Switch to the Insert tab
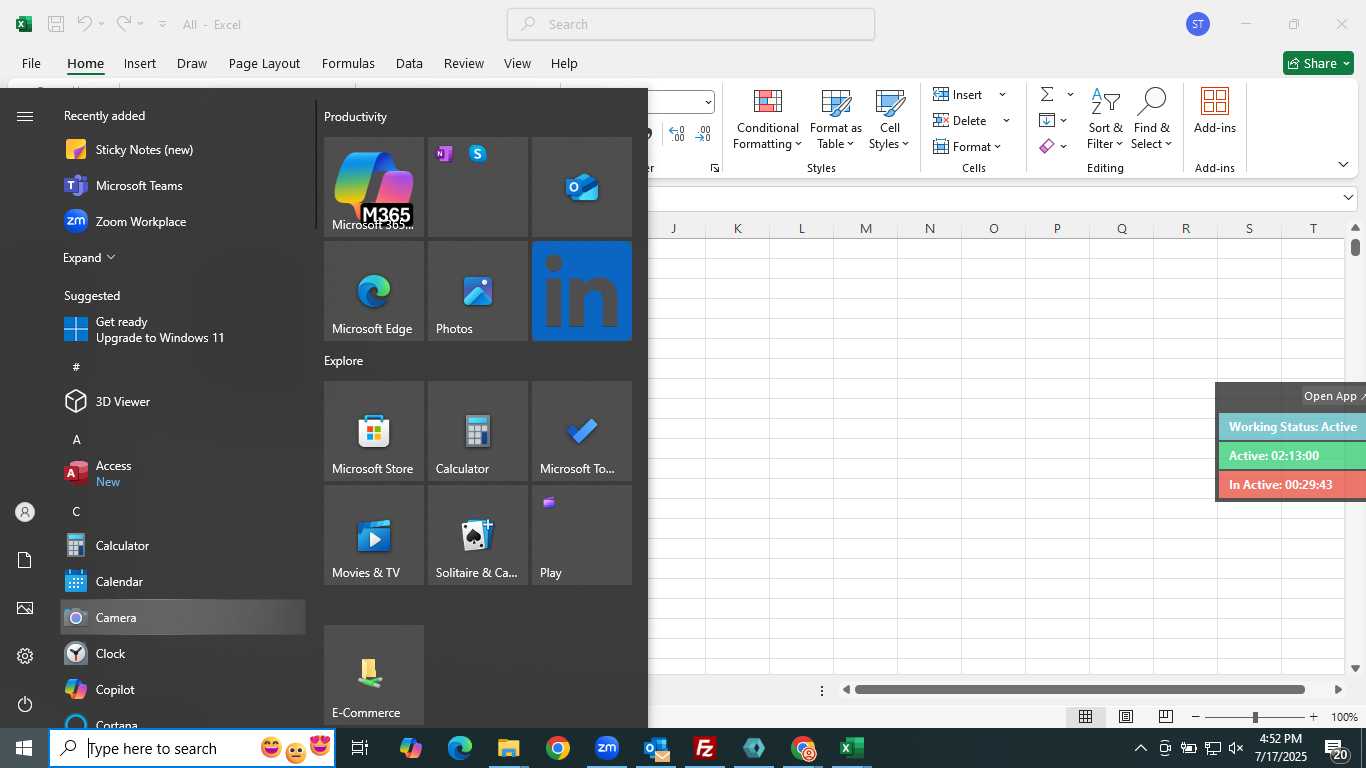 click(x=140, y=63)
